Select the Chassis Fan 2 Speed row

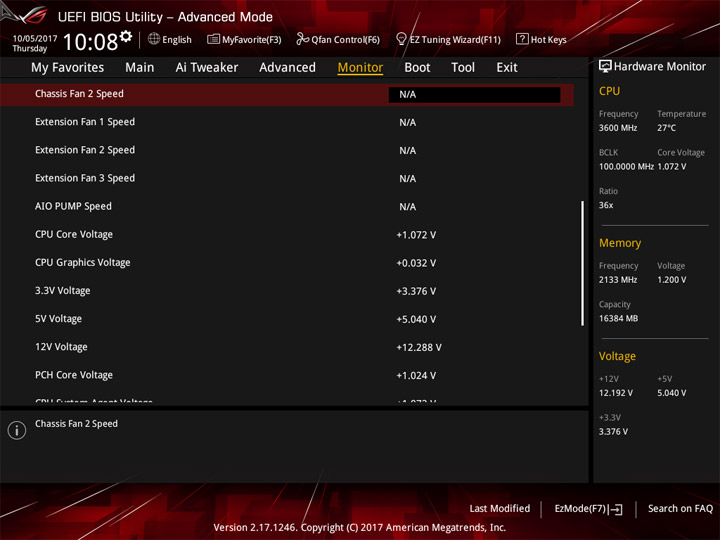pyautogui.click(x=287, y=95)
